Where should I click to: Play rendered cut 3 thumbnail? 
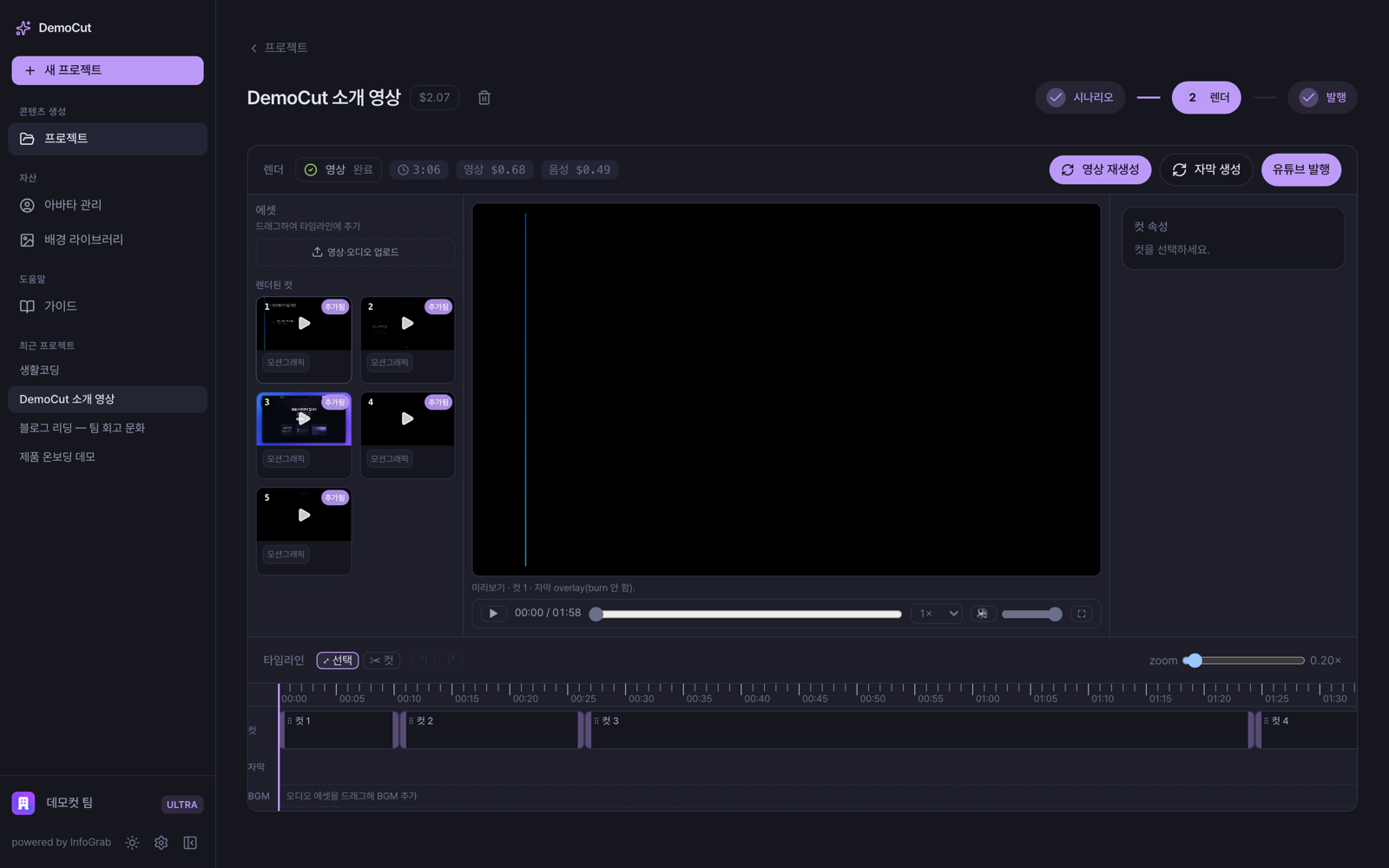(304, 419)
